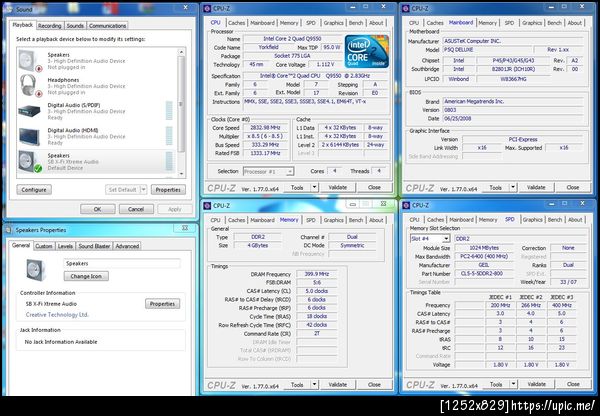Click the Configure button in Sound dialog
The width and height of the screenshot is (600, 416).
tap(34, 189)
